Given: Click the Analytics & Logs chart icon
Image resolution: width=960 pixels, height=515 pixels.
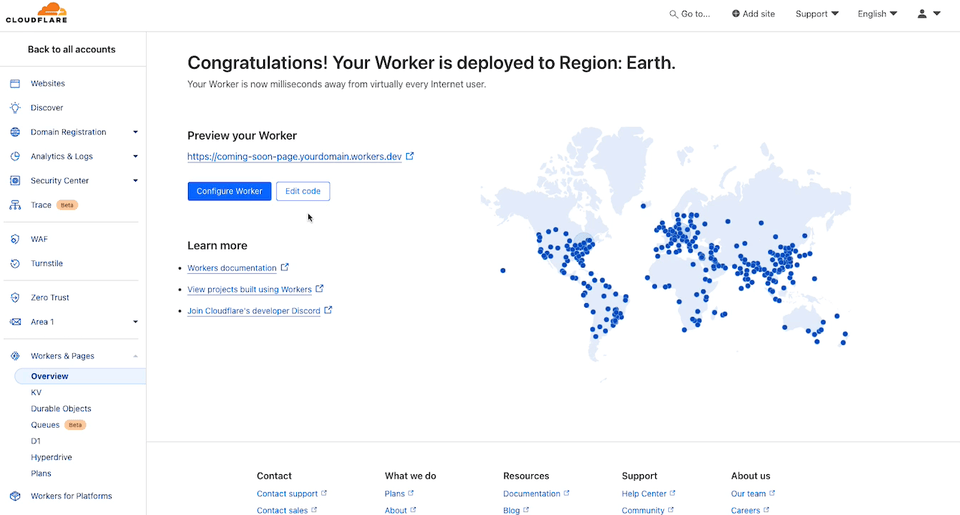Looking at the screenshot, I should pos(15,156).
